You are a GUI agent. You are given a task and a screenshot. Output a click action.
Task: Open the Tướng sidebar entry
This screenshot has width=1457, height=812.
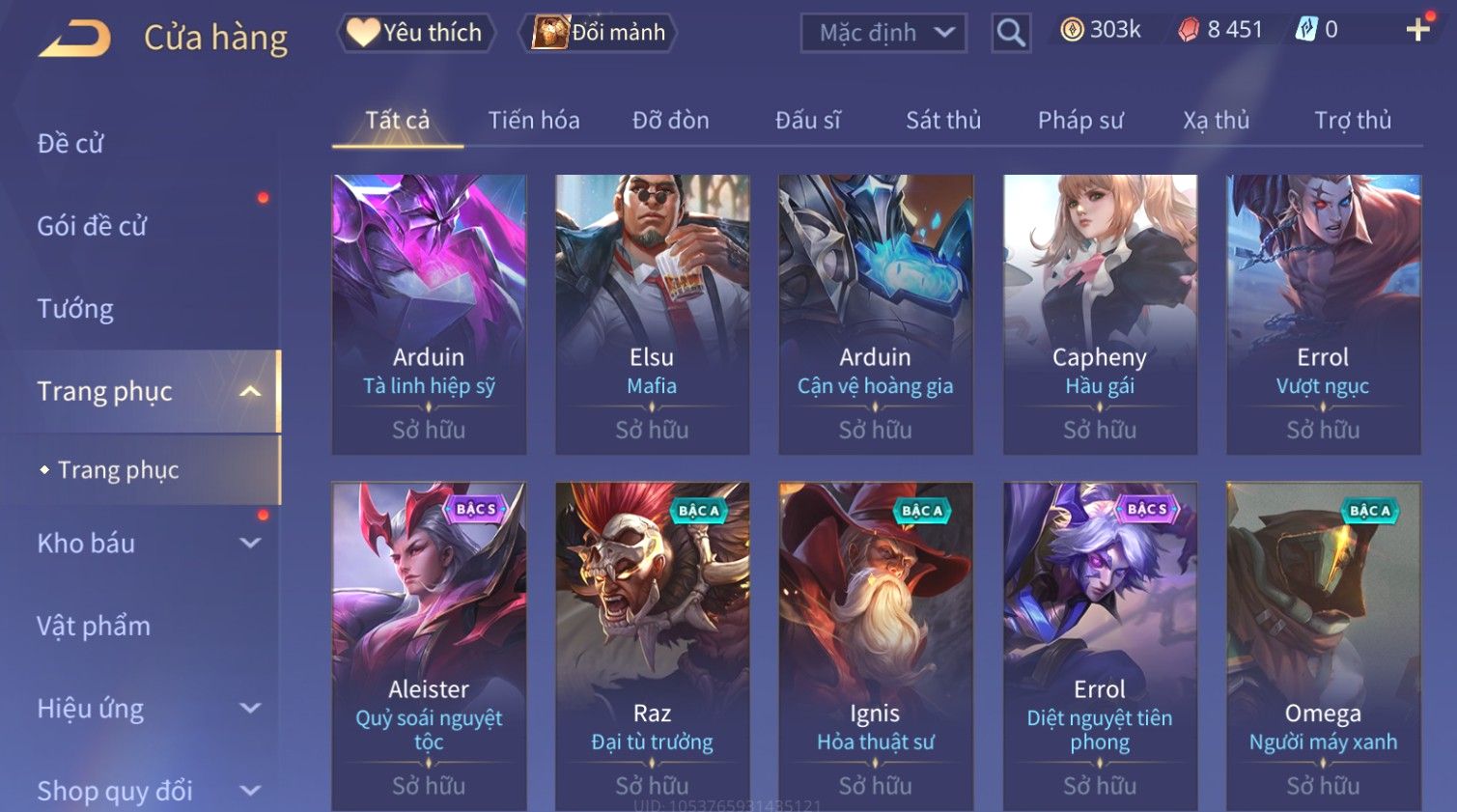click(x=75, y=309)
